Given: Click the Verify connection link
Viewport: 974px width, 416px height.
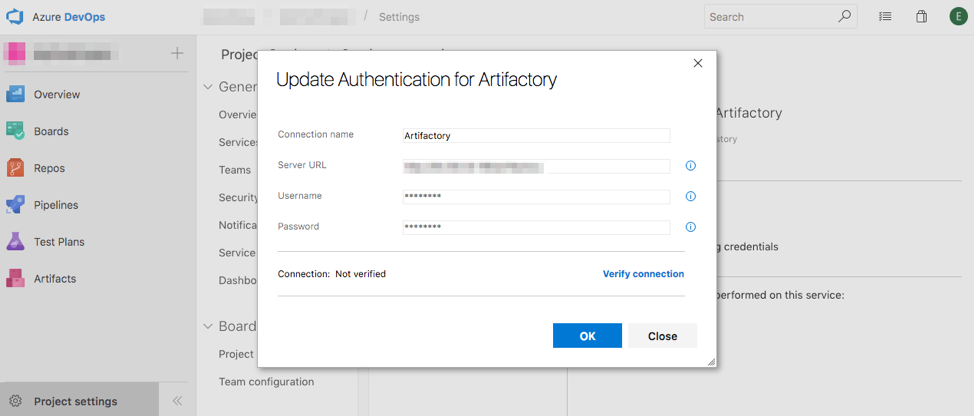Looking at the screenshot, I should (643, 274).
